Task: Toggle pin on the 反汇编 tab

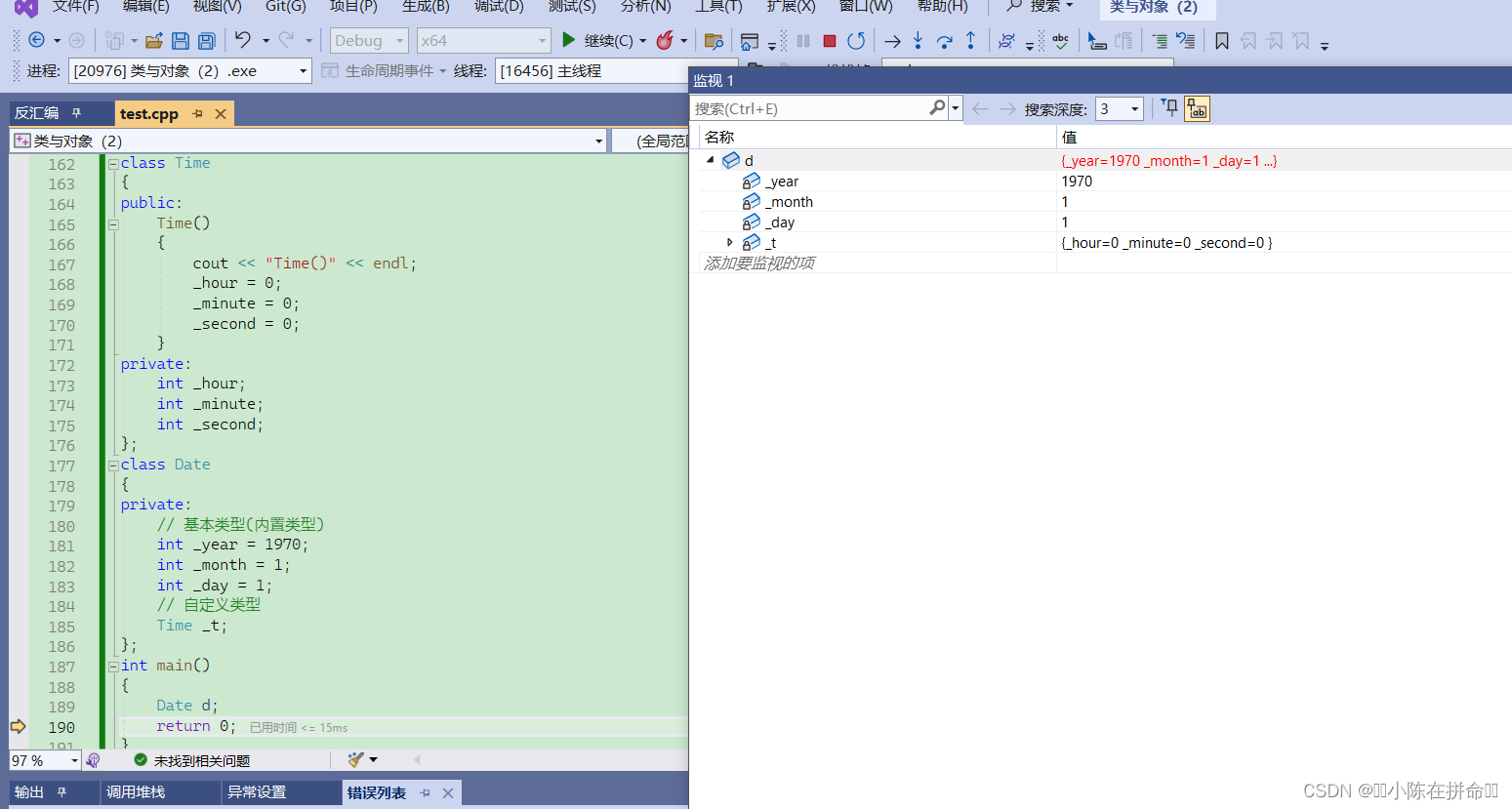Action: 76,113
